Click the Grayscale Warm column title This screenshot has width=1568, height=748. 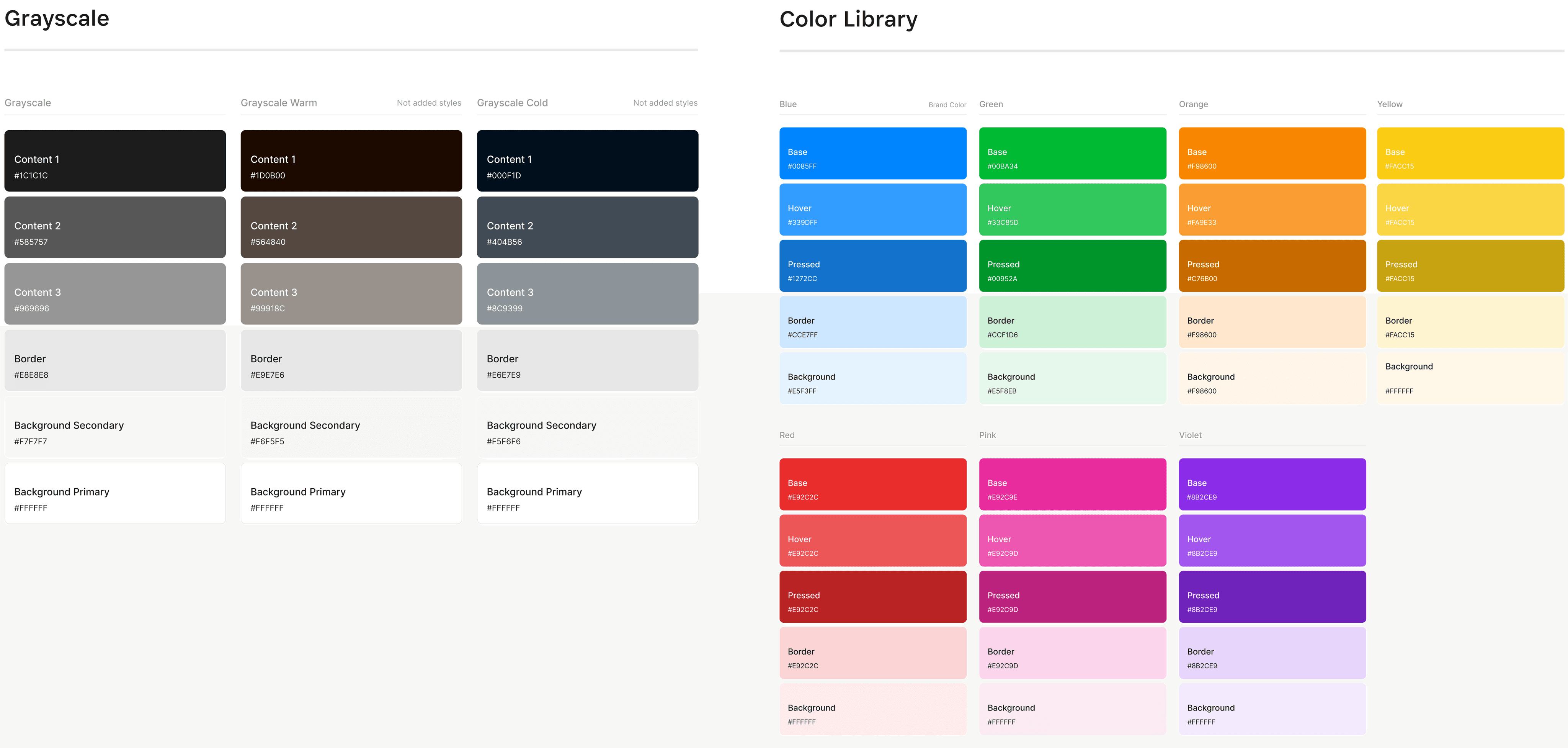279,103
